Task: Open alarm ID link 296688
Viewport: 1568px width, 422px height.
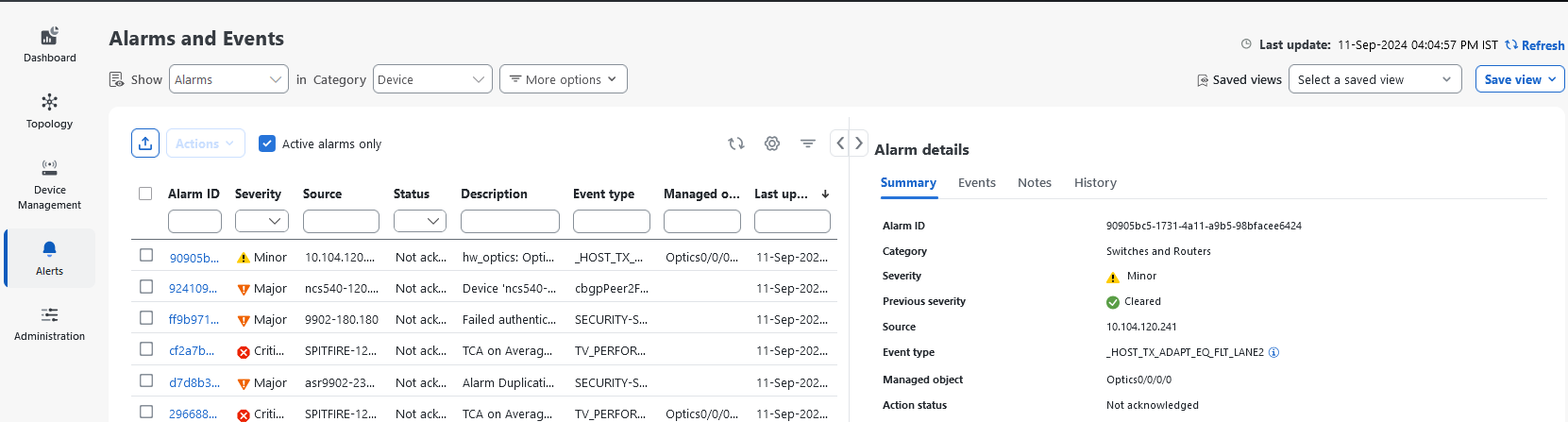Action: click(194, 414)
